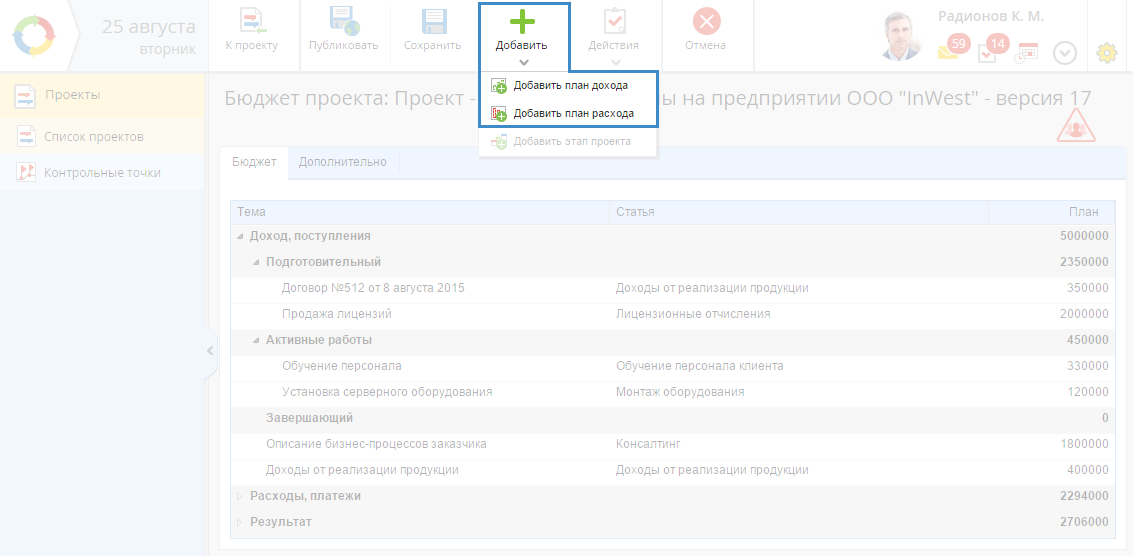Collapse the Доход, поступления group
Image resolution: width=1133 pixels, height=556 pixels.
click(240, 236)
